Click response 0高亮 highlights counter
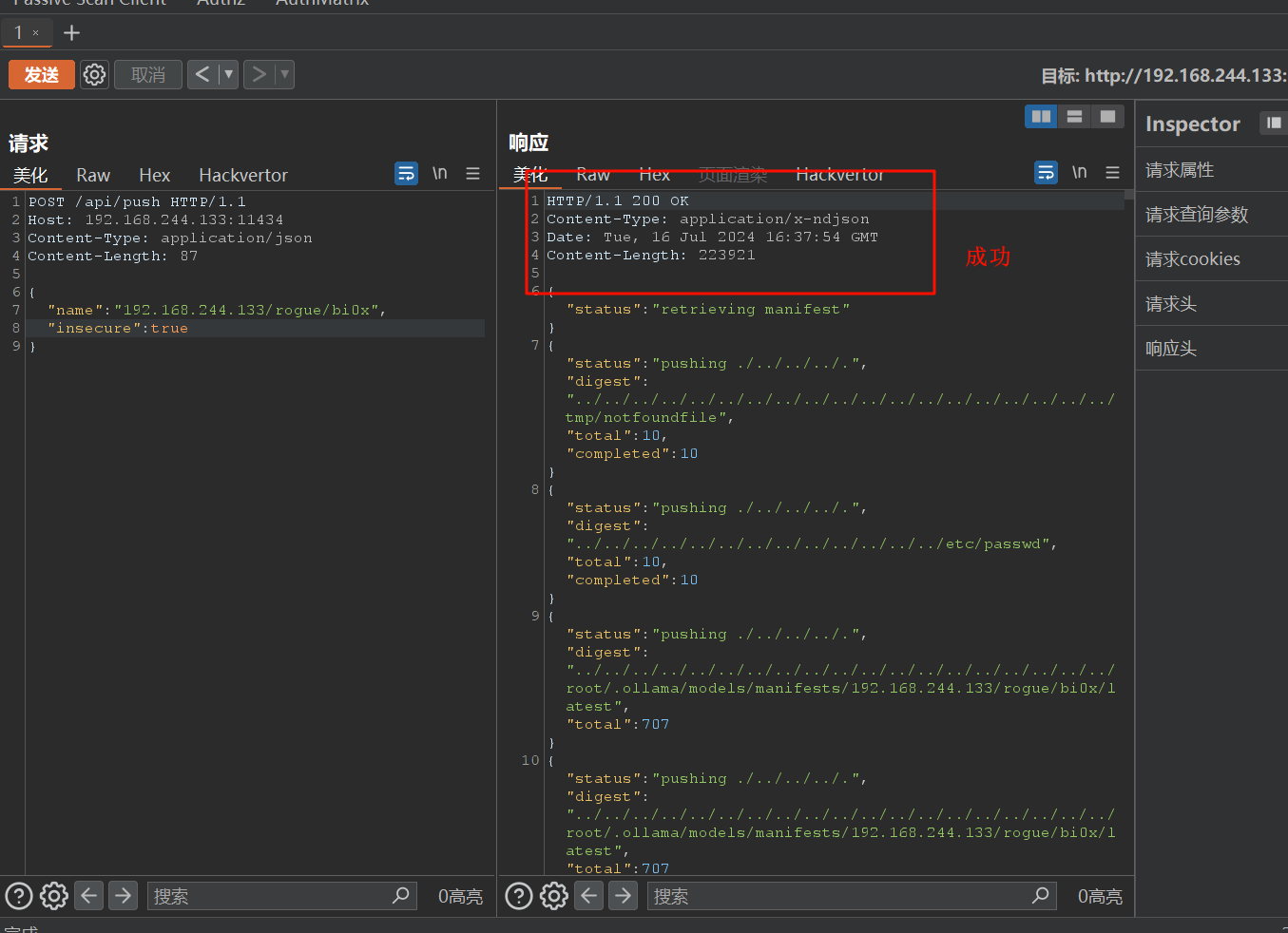 tap(1100, 896)
